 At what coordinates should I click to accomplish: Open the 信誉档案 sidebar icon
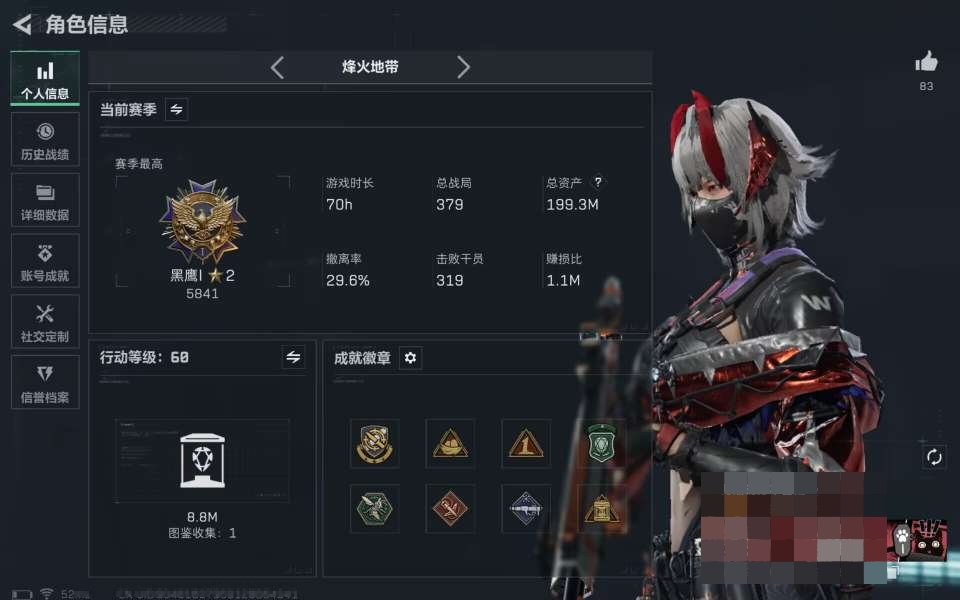[45, 373]
